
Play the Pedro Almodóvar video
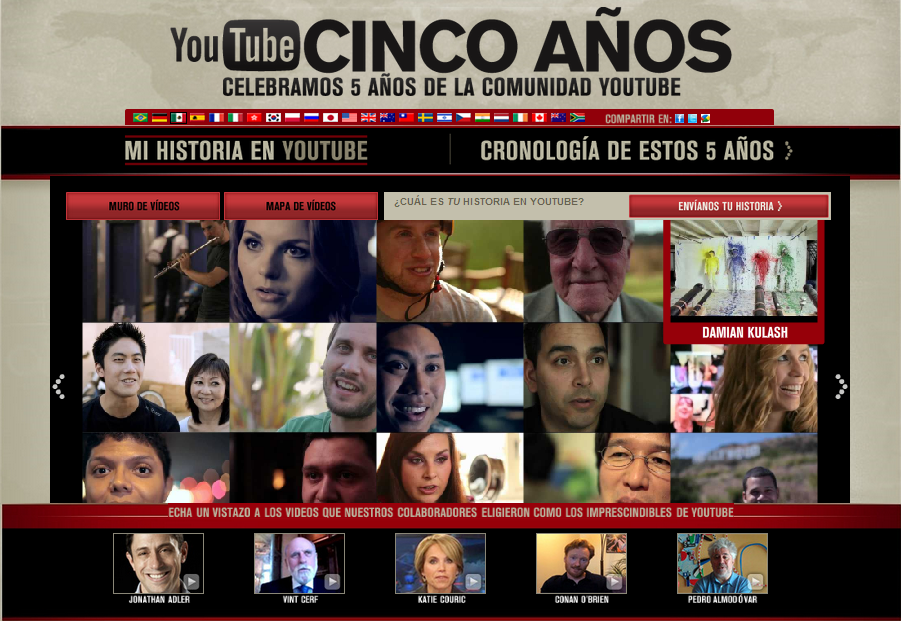click(722, 564)
